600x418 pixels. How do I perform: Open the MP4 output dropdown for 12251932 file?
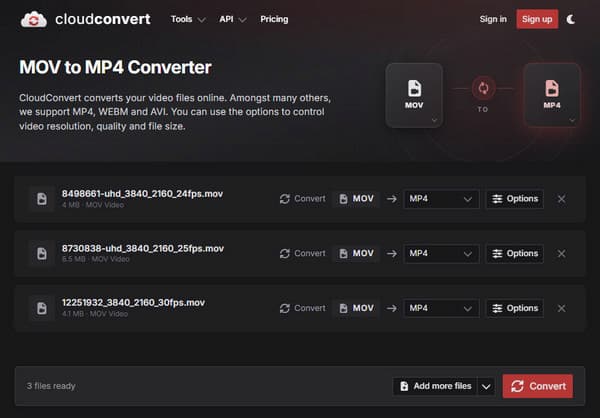[x=441, y=308]
